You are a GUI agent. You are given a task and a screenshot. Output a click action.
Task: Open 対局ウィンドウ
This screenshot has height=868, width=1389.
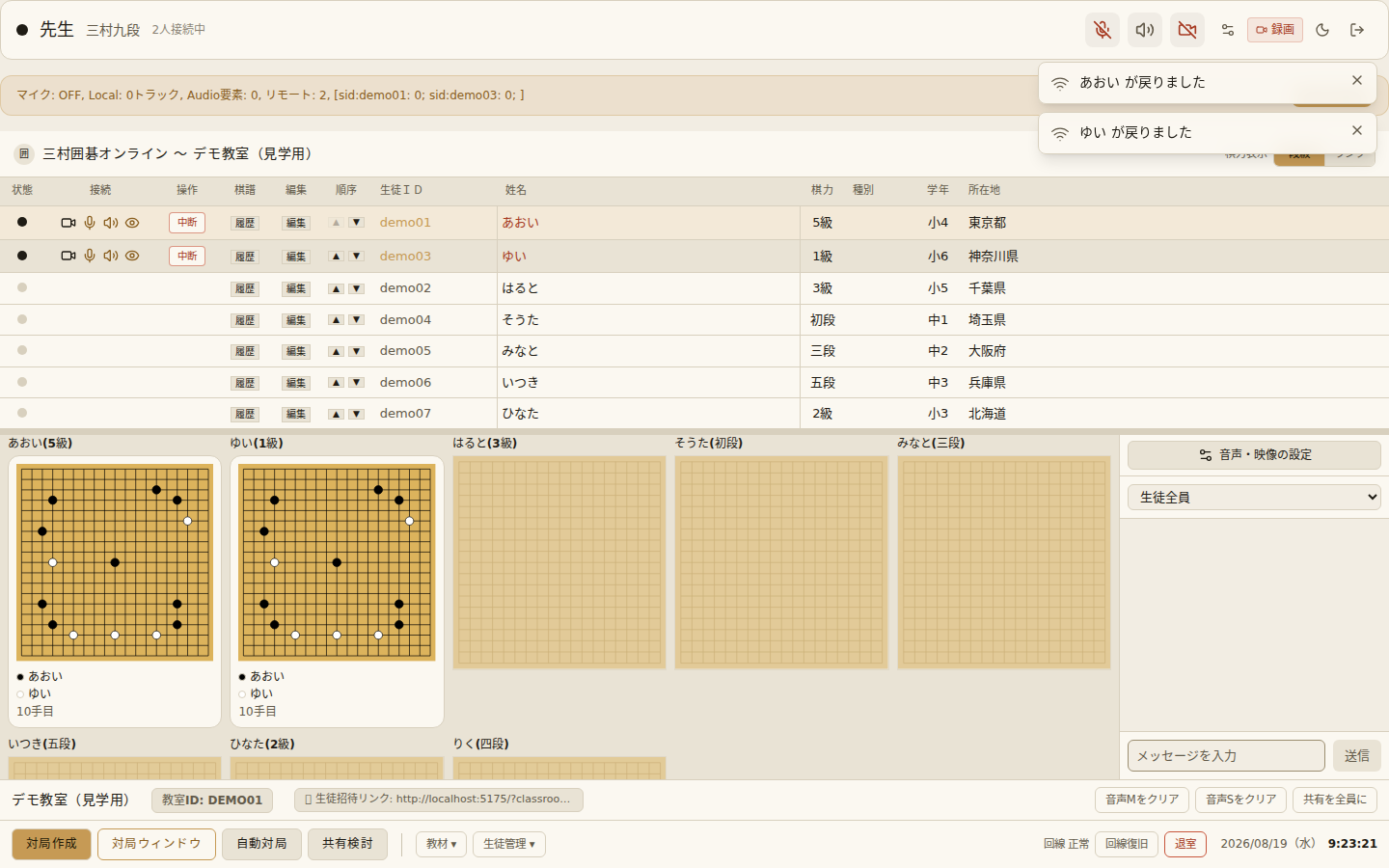click(156, 844)
